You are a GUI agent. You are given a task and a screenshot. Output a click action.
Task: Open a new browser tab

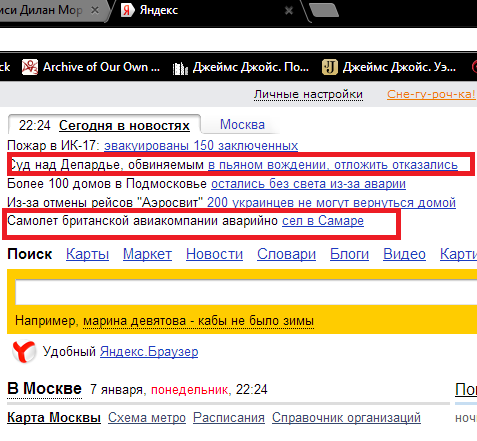click(x=323, y=10)
